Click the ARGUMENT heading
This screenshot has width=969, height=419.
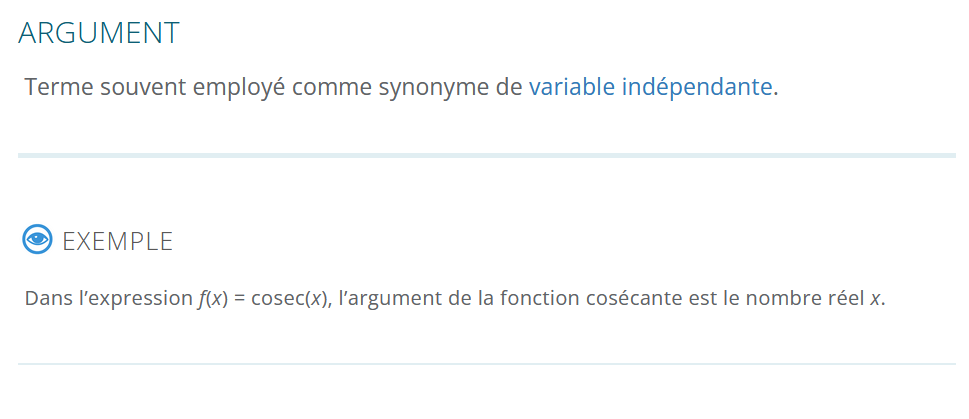[99, 33]
